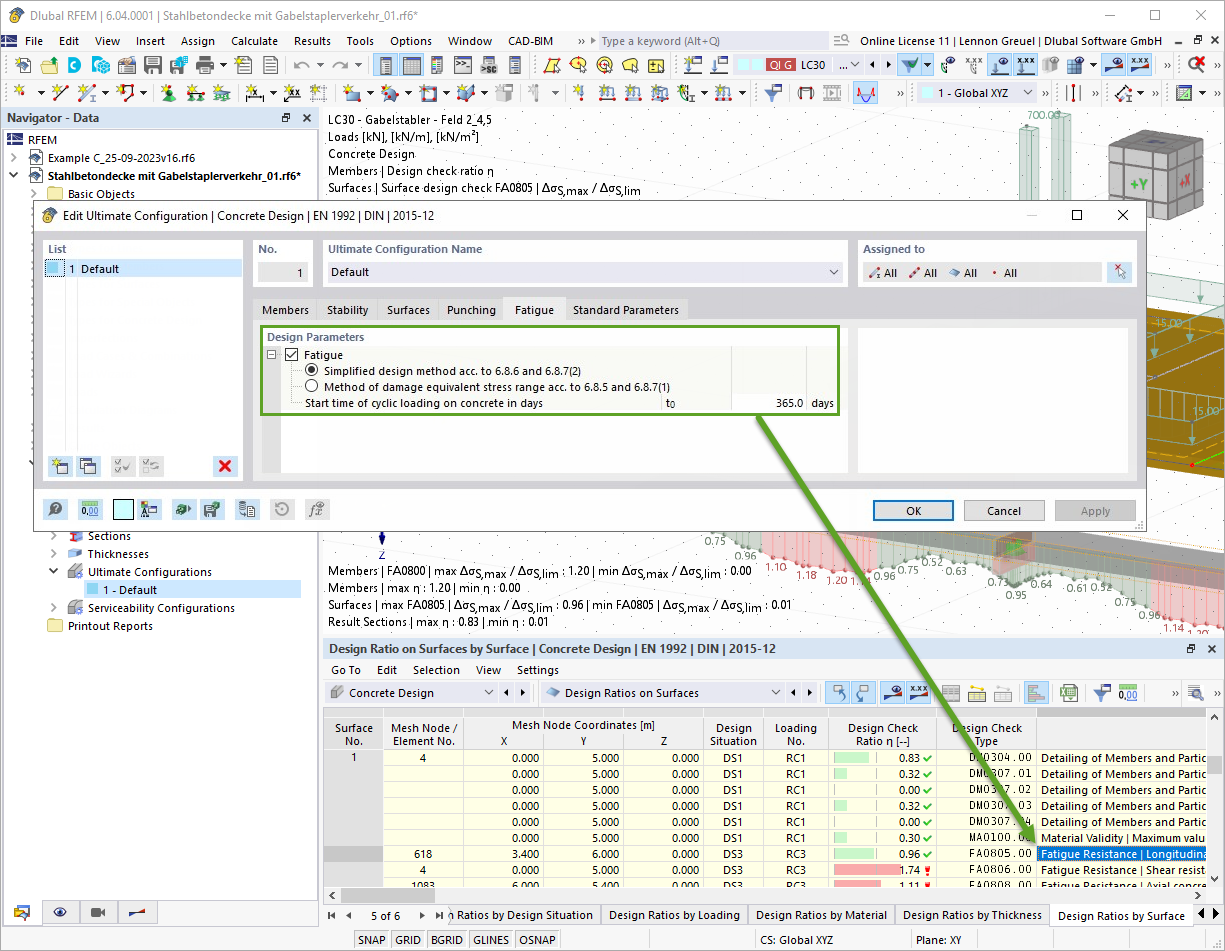Open the Design Ratios on Surfaces dropdown

click(x=775, y=693)
